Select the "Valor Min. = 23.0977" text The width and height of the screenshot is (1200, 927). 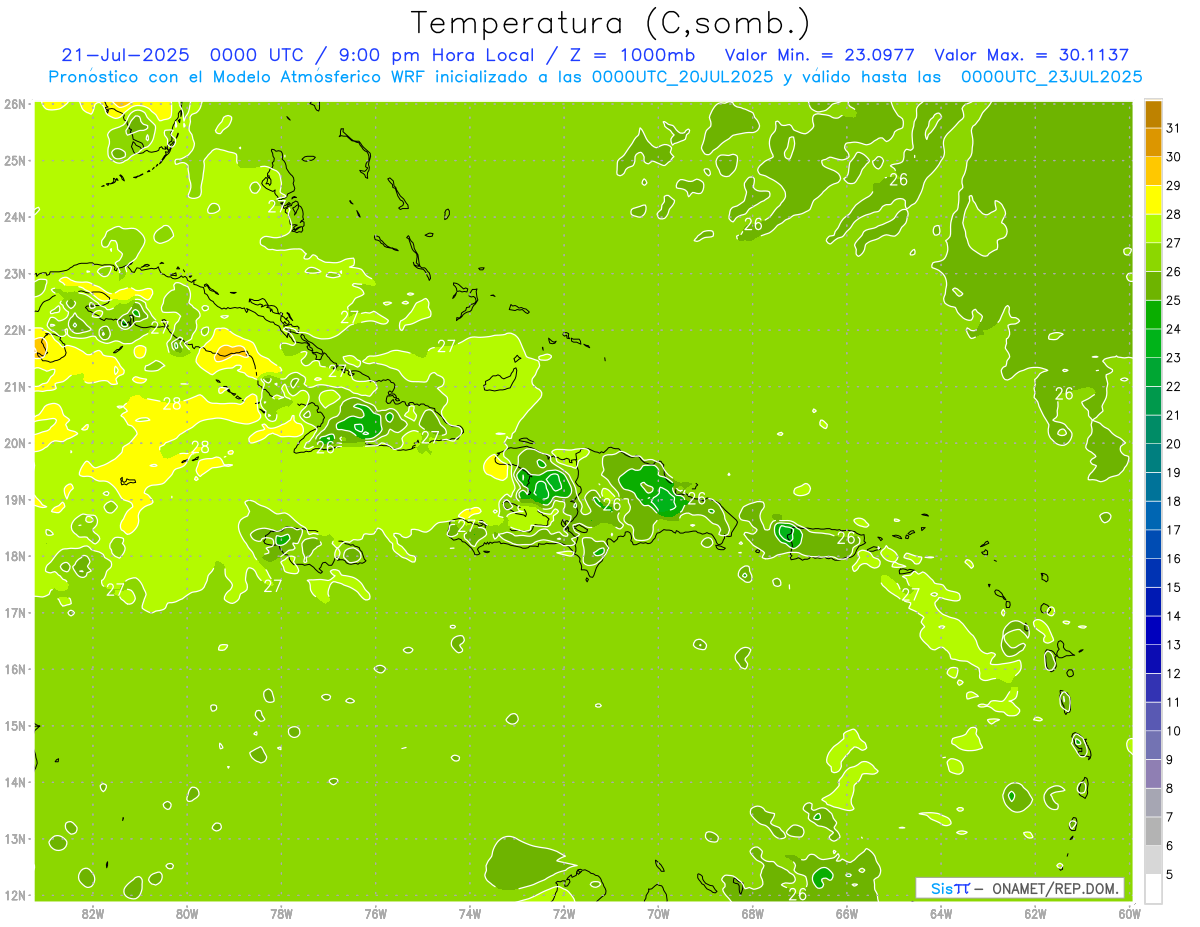pyautogui.click(x=820, y=55)
